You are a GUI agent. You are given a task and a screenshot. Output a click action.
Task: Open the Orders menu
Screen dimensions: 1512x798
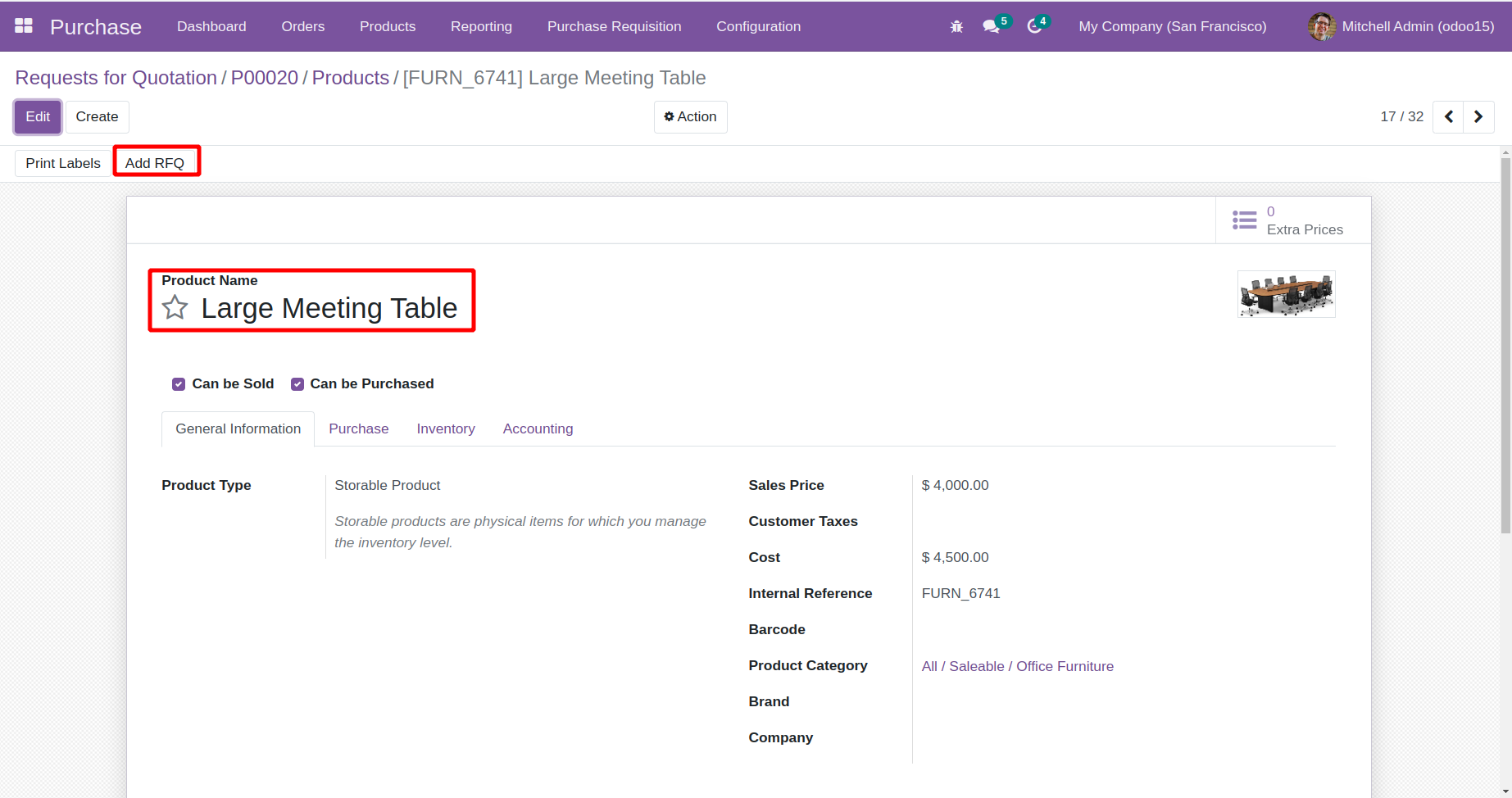[302, 26]
